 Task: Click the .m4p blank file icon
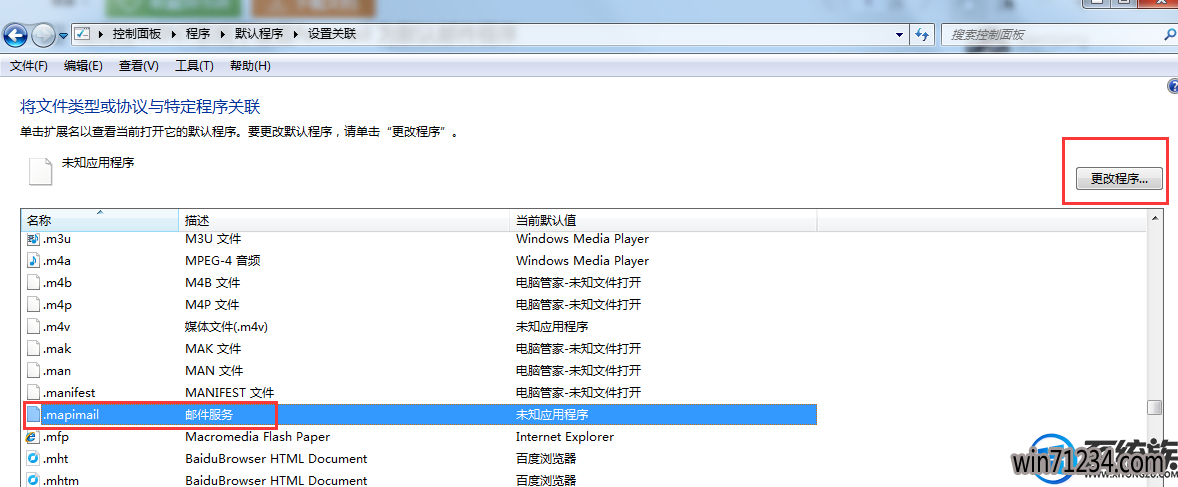pyautogui.click(x=33, y=304)
